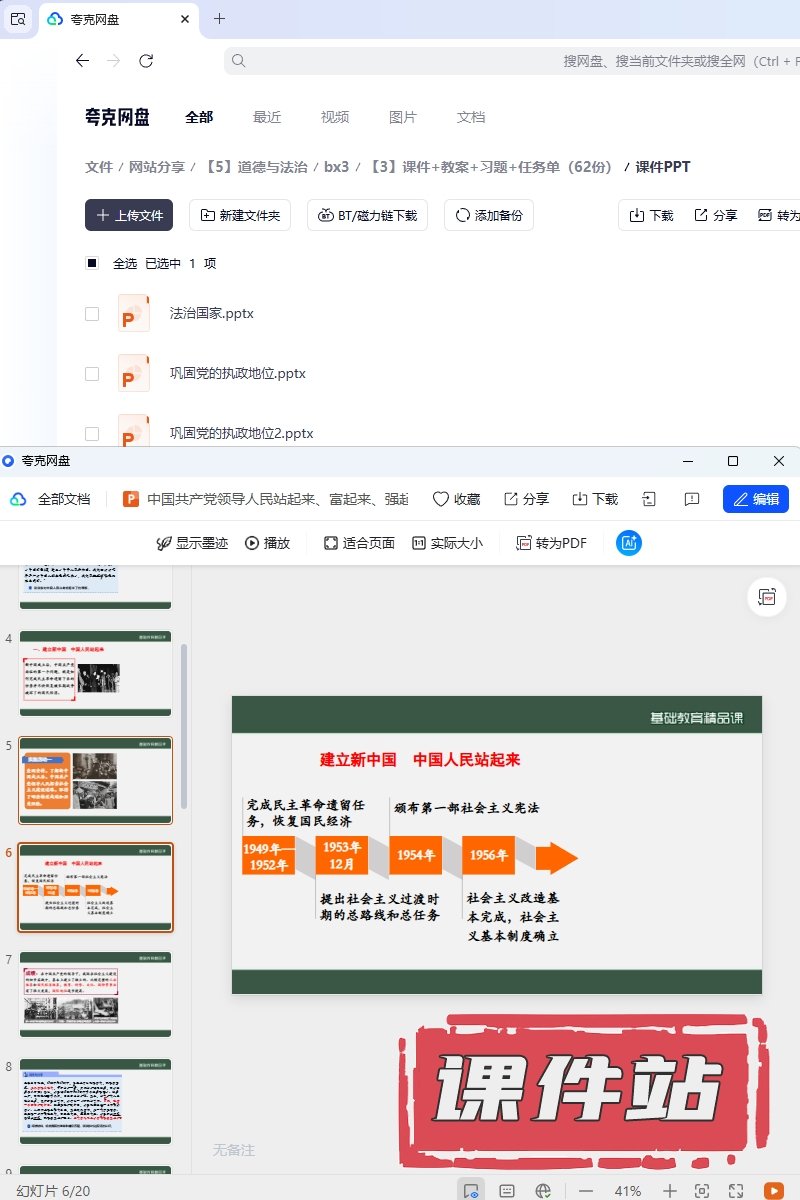Click the feedback icon next to Edit button
Screen dimensions: 800x1200
pyautogui.click(x=691, y=499)
